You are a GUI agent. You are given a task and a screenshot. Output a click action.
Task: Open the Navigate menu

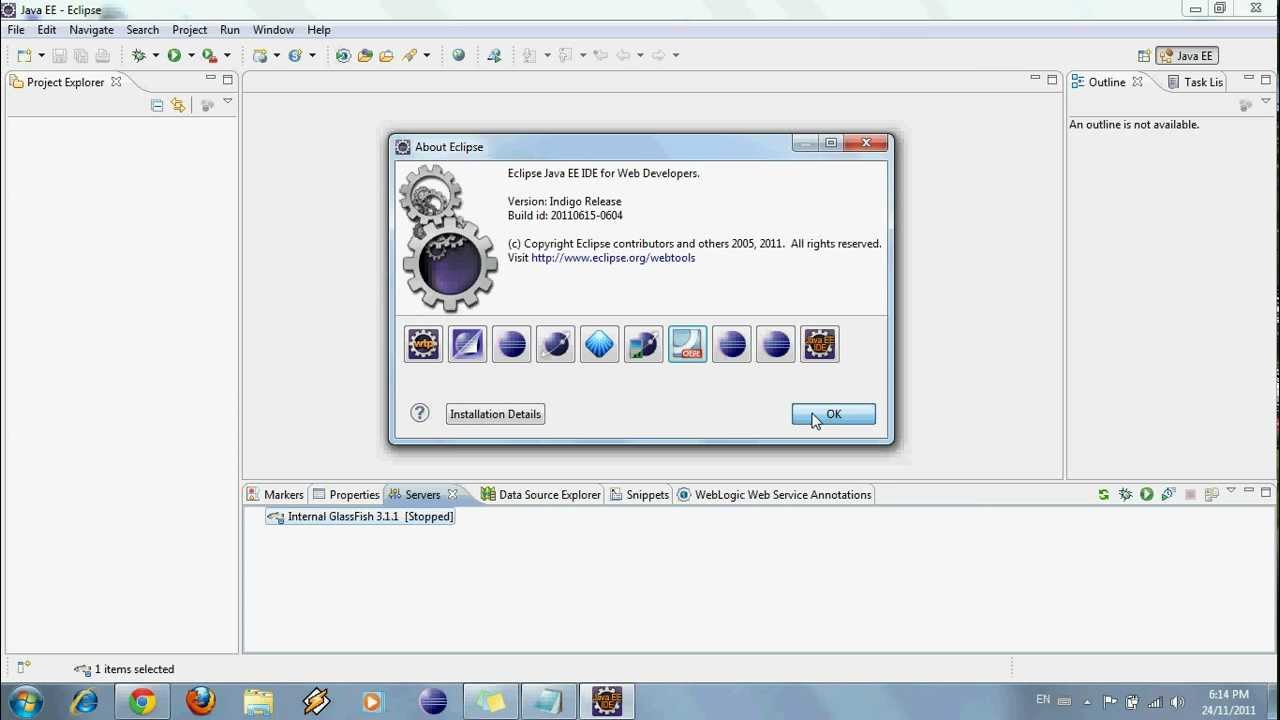pyautogui.click(x=91, y=30)
